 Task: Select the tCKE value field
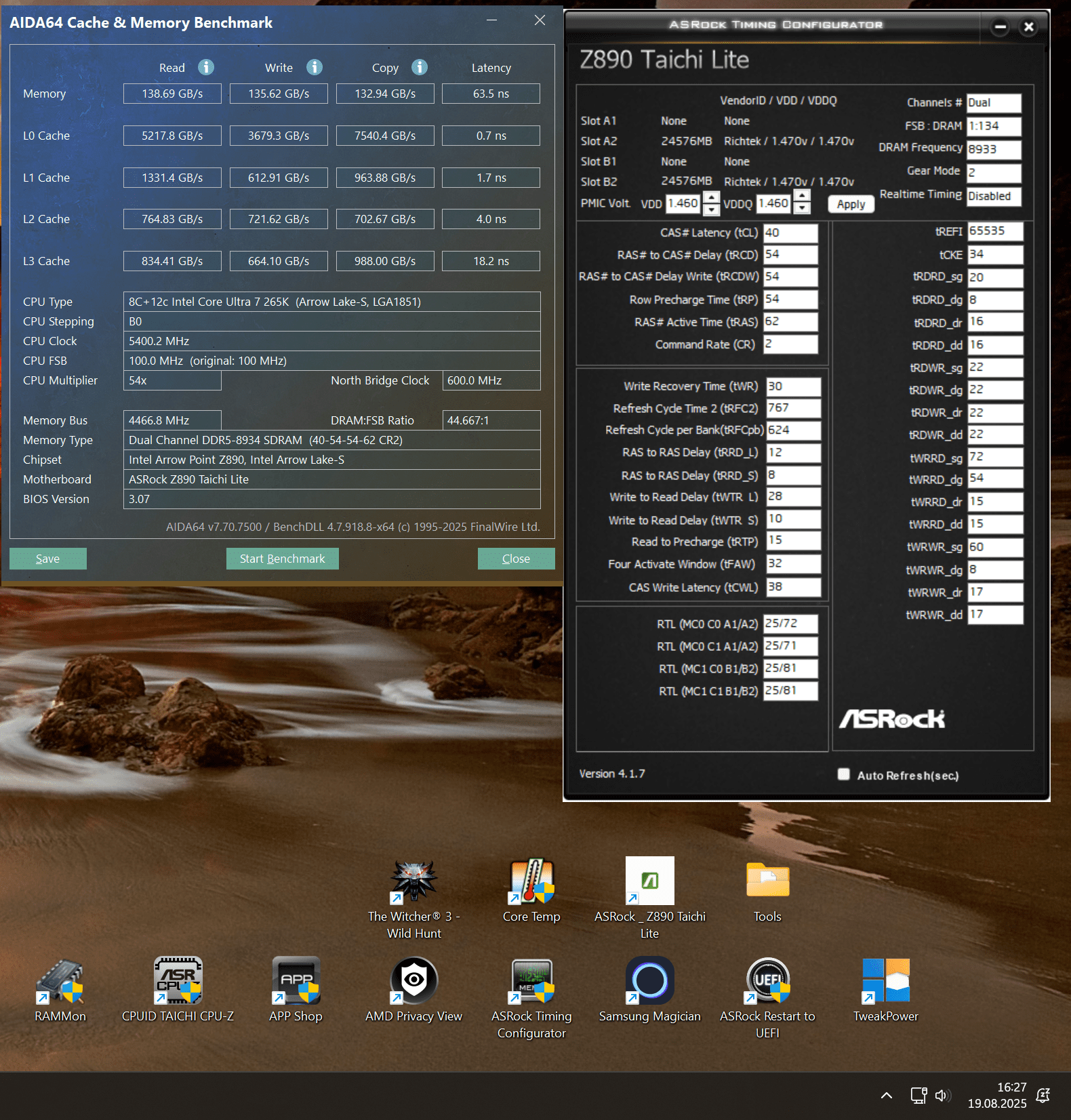(x=995, y=254)
